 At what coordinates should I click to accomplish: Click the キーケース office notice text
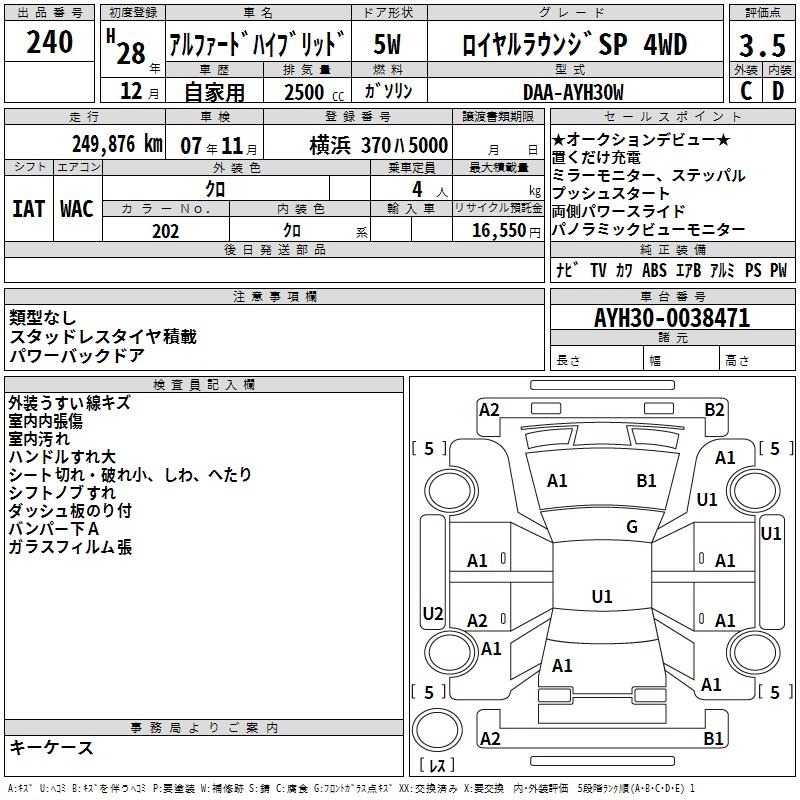click(52, 747)
